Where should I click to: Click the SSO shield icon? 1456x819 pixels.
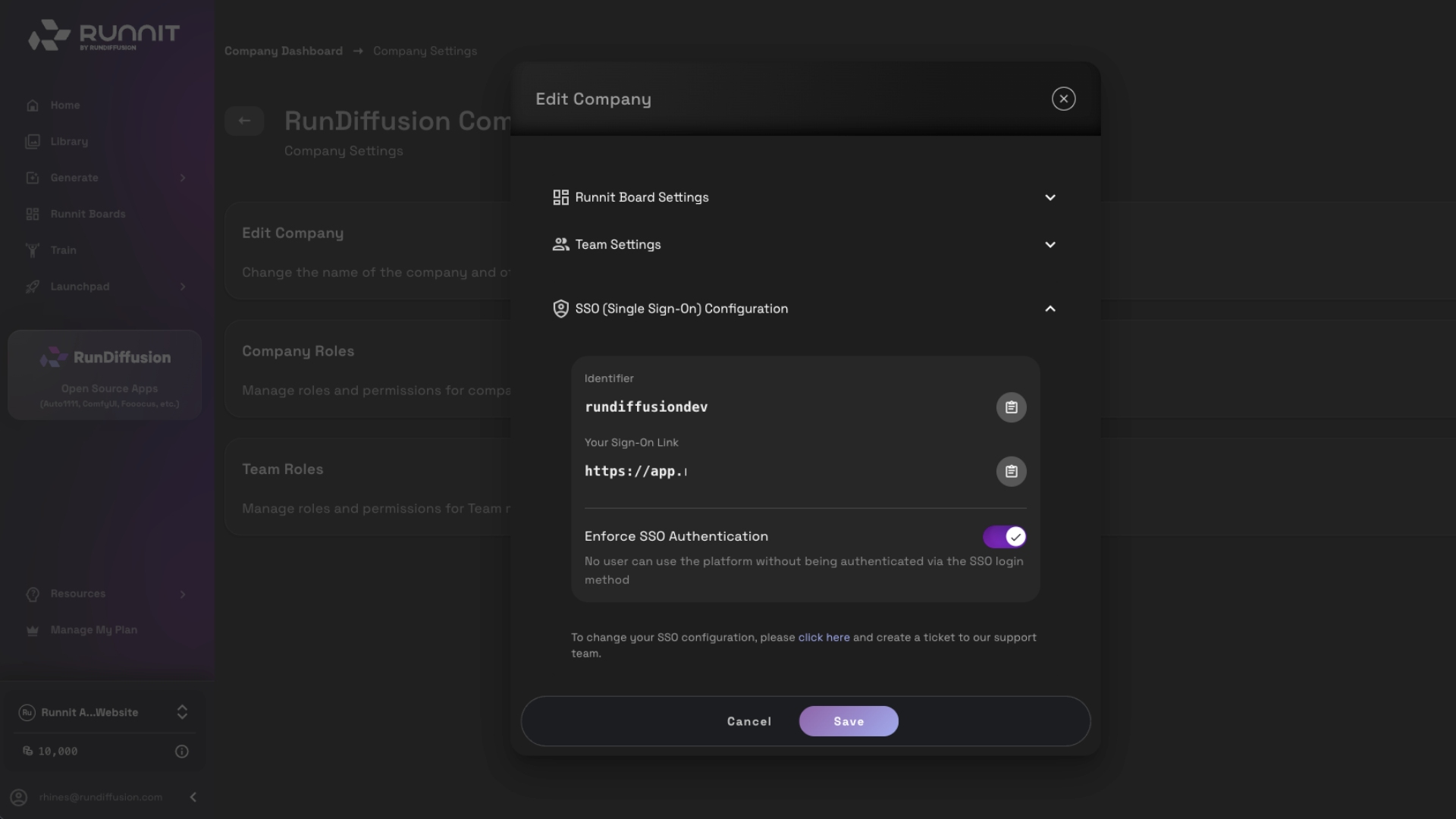click(x=560, y=309)
